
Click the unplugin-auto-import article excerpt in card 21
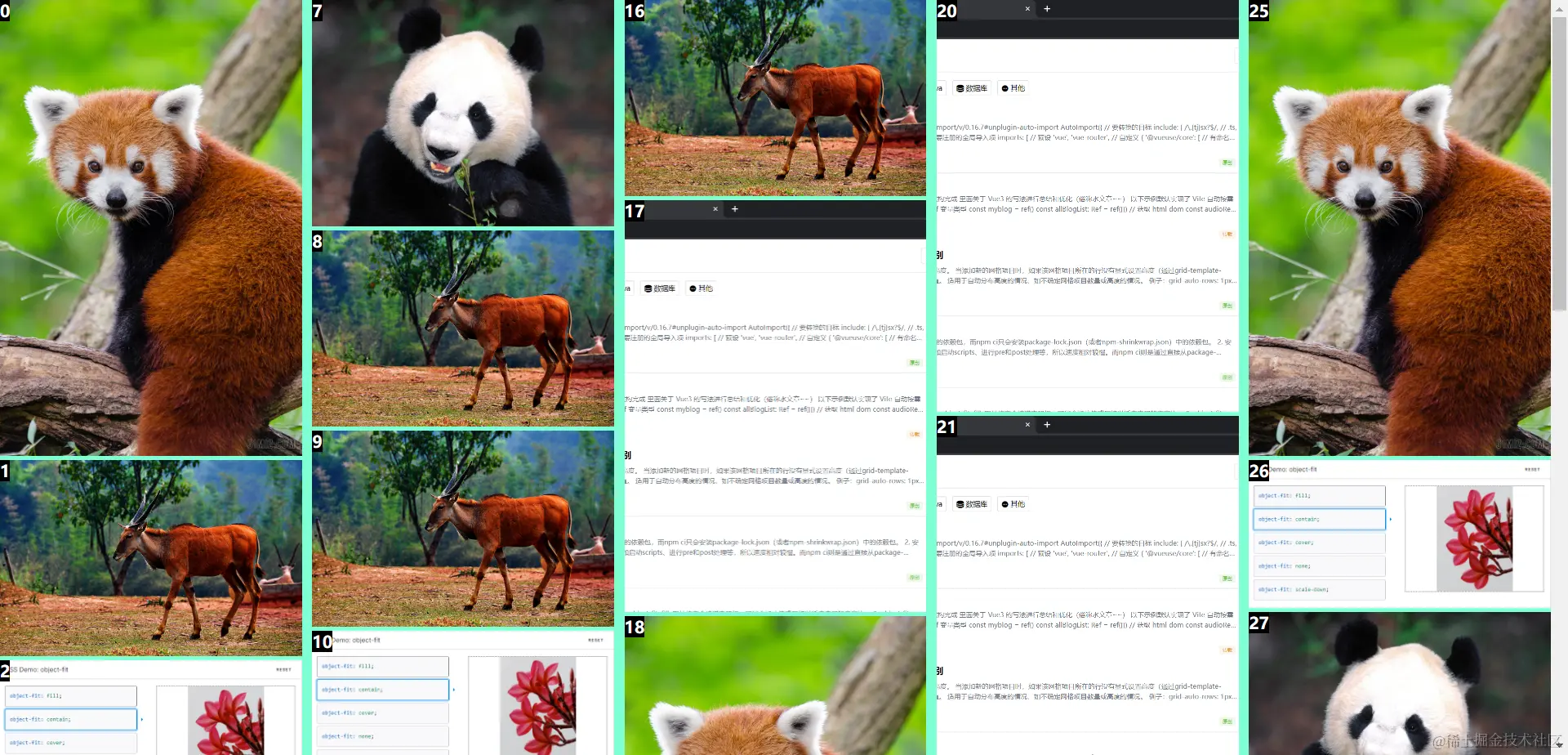(1087, 548)
